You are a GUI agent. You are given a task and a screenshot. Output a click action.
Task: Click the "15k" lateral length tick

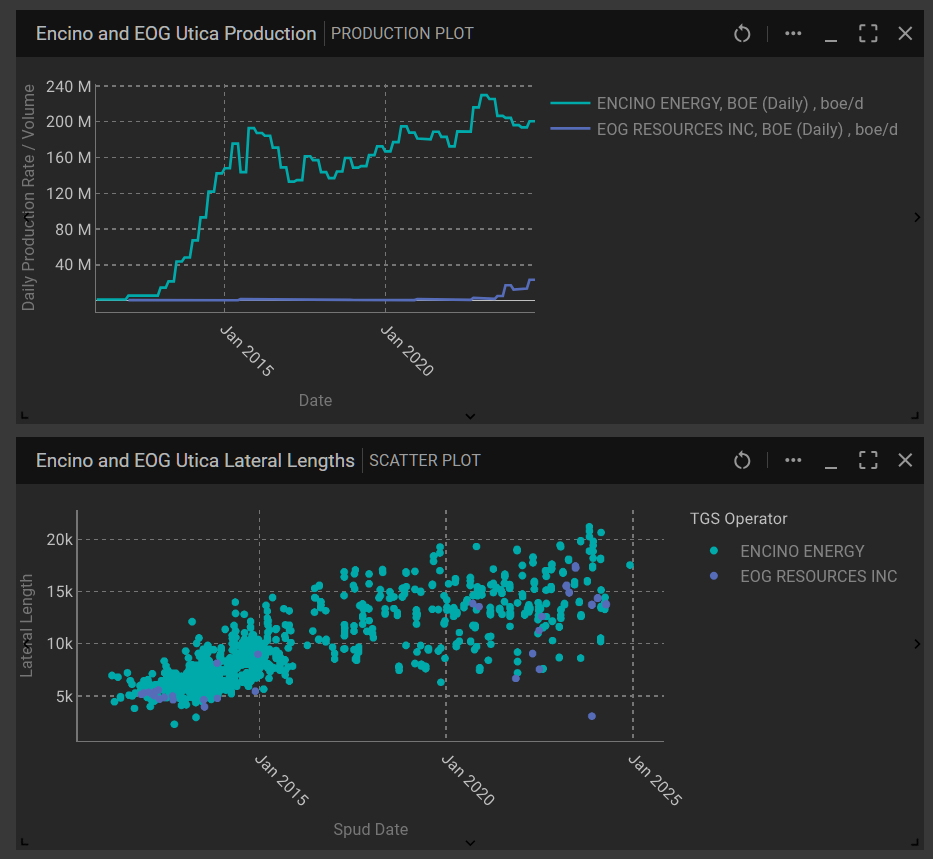(x=60, y=591)
